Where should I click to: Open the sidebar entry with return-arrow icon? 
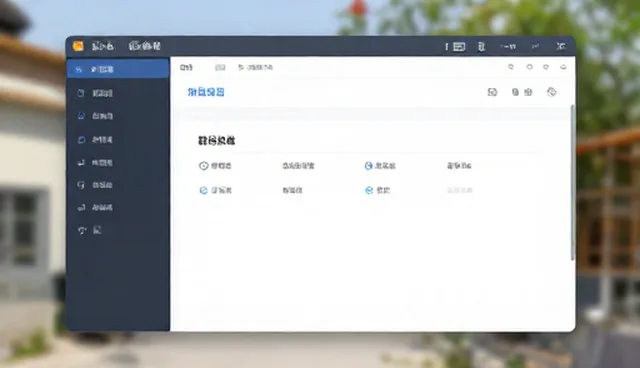[x=95, y=163]
